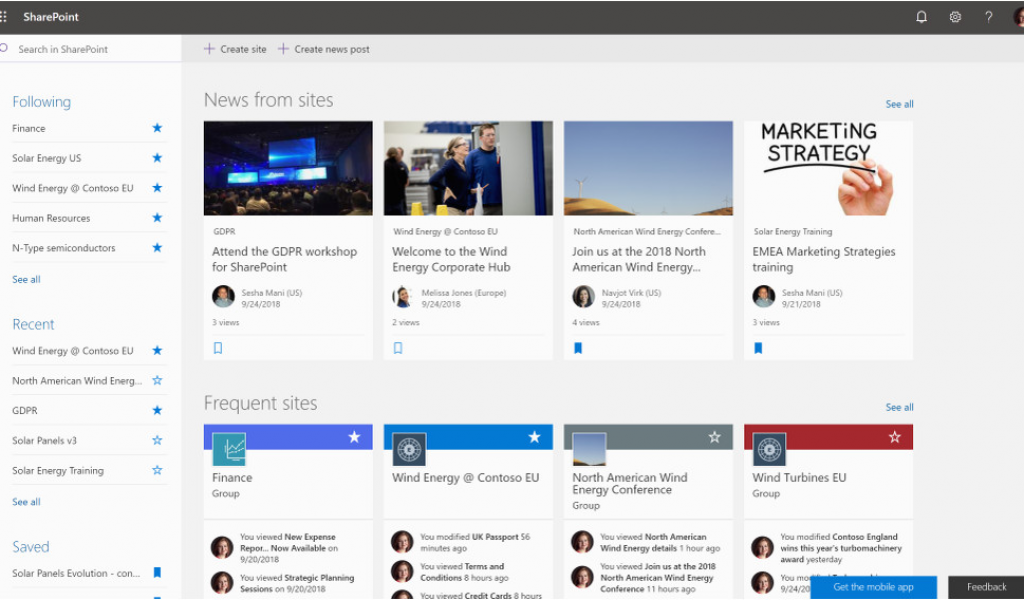See all recent sites
Image resolution: width=1024 pixels, height=600 pixels.
(x=26, y=502)
